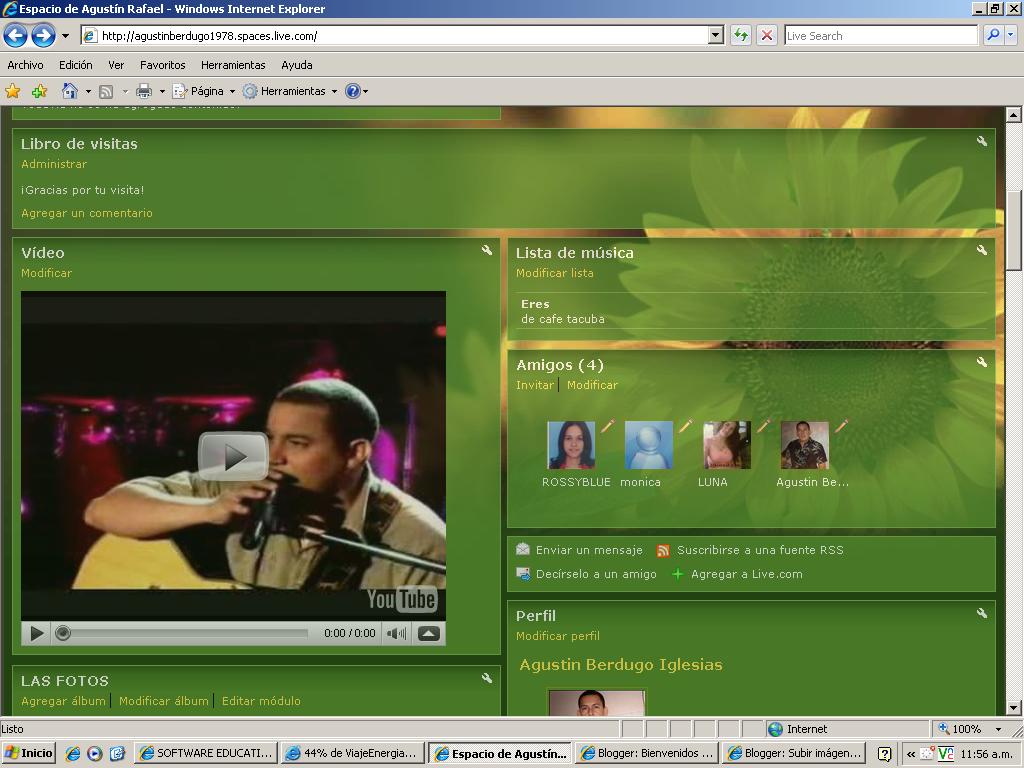Open the Archivo menu
Viewport: 1024px width, 768px height.
(25, 64)
